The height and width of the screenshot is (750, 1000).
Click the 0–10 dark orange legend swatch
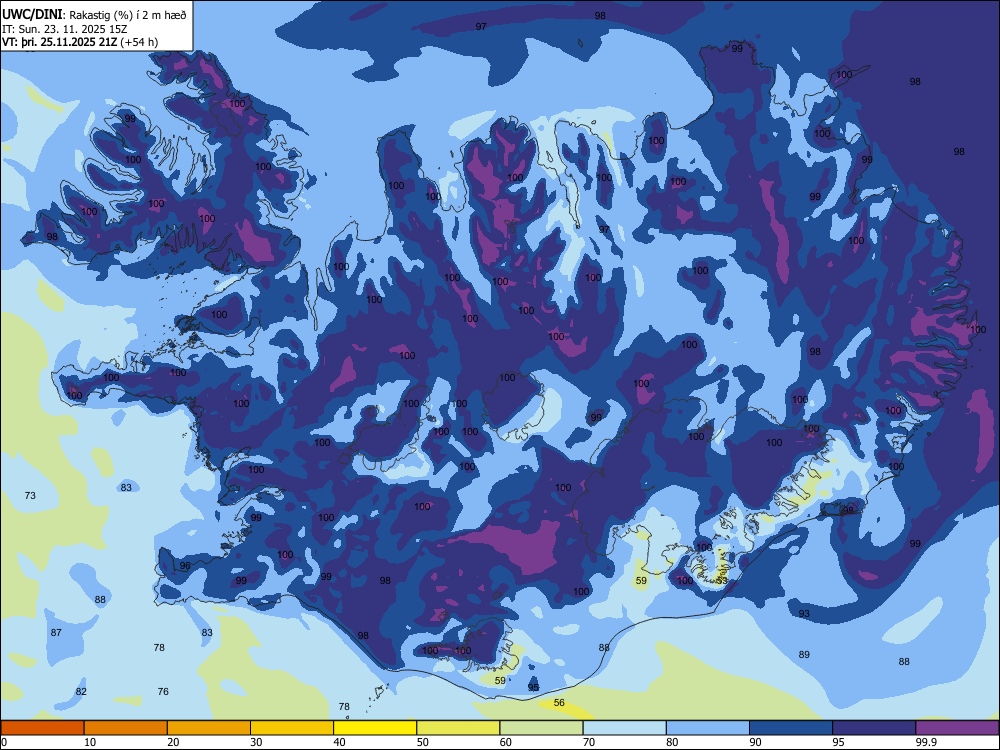(42, 728)
